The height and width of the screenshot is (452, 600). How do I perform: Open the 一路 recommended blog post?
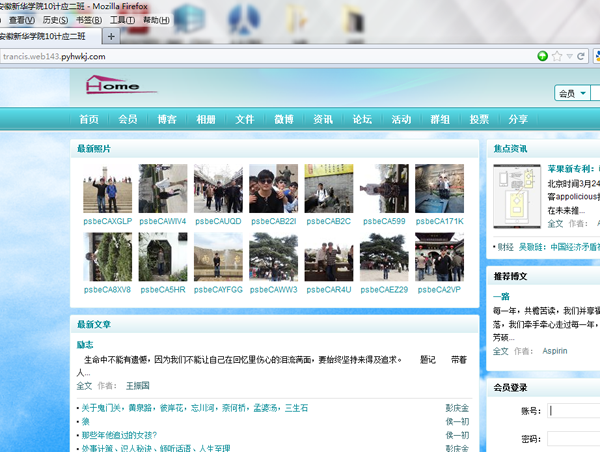coord(502,297)
